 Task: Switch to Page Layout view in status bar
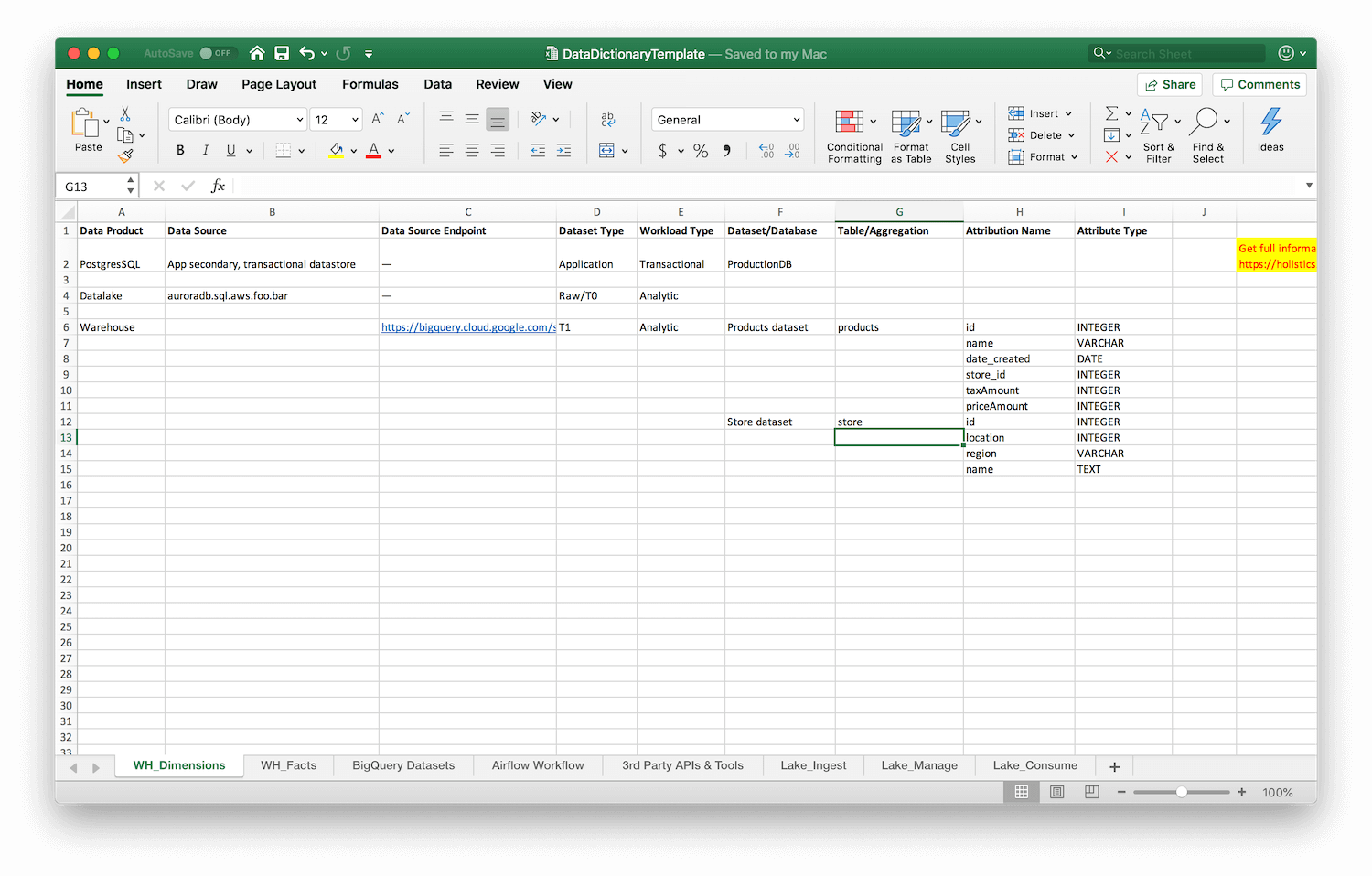pyautogui.click(x=1056, y=792)
